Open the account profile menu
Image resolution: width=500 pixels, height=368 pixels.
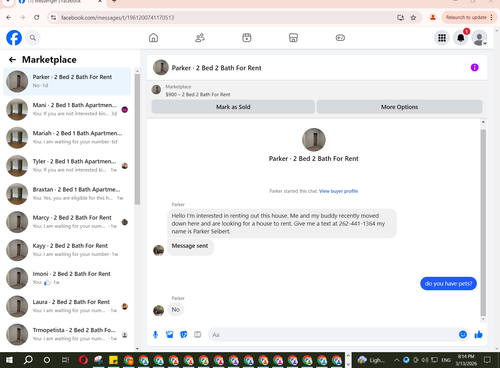click(479, 38)
